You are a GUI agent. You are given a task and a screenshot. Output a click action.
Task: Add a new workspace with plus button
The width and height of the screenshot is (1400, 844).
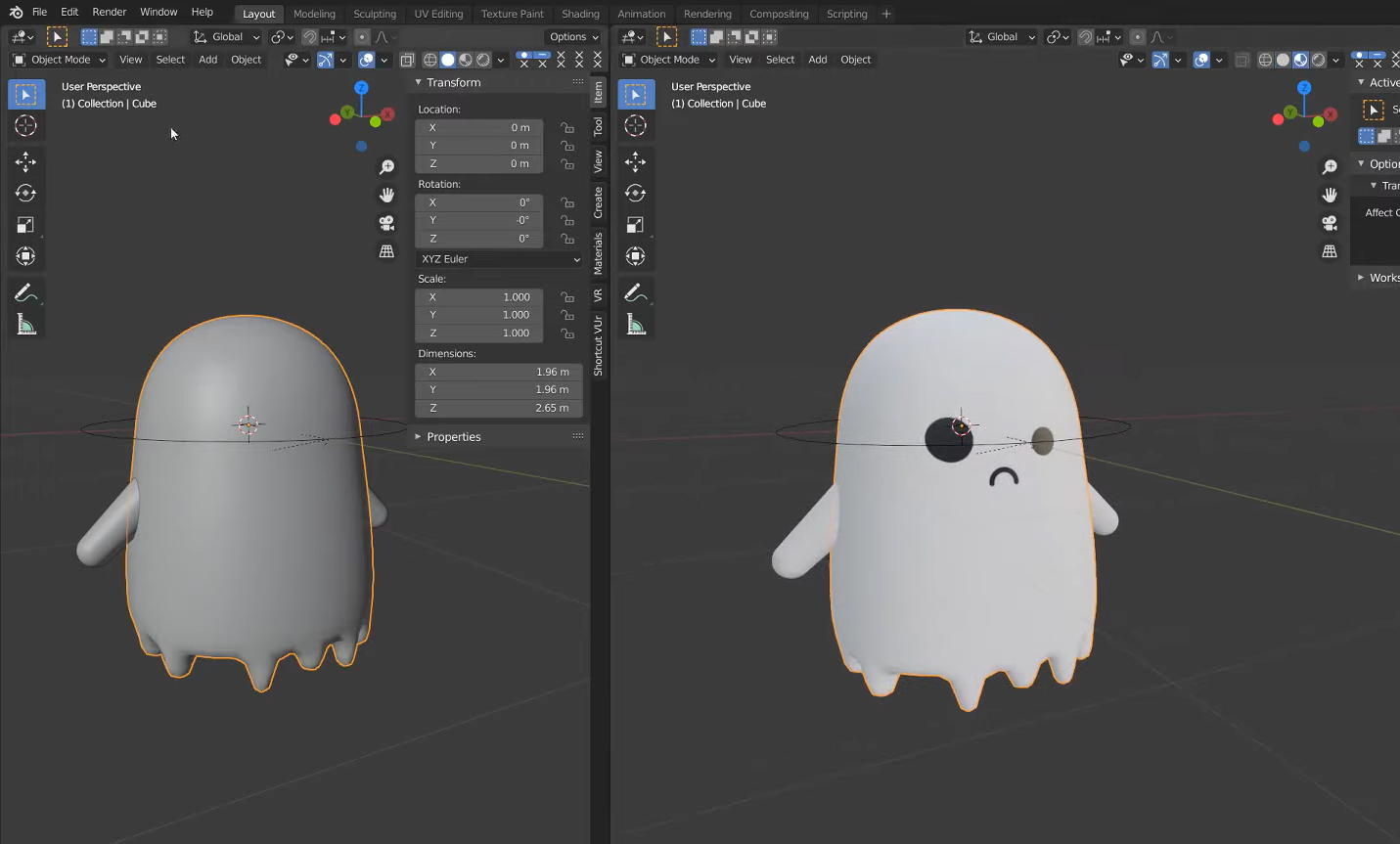pyautogui.click(x=886, y=14)
